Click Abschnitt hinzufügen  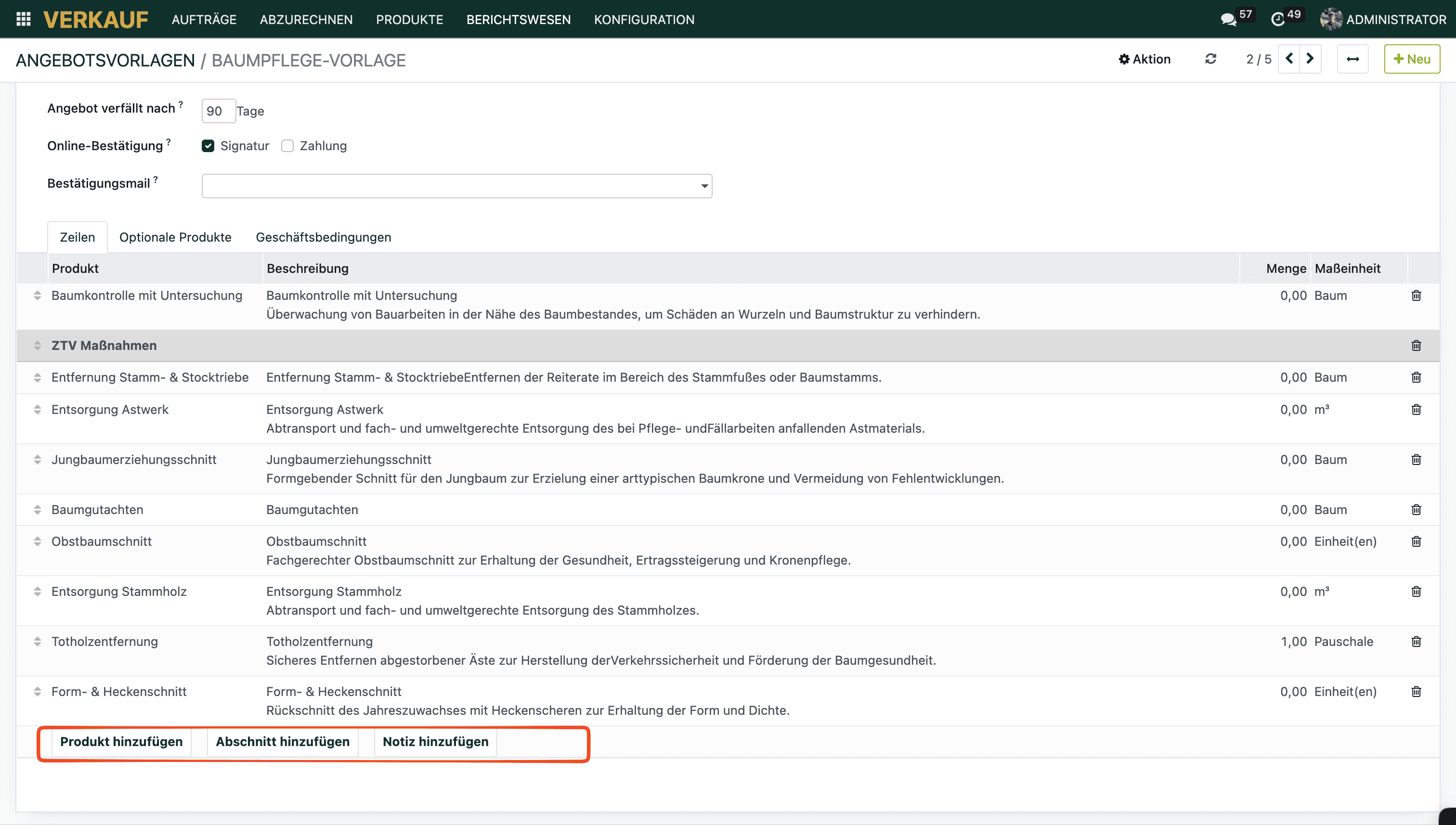(282, 742)
